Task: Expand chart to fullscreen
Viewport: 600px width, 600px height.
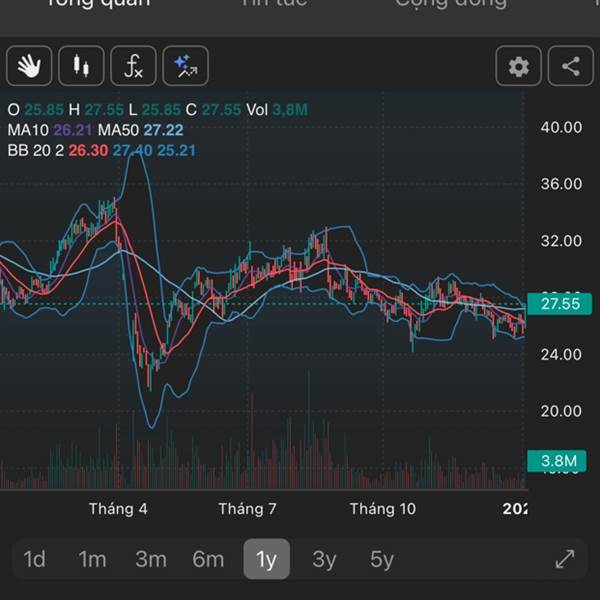Action: 565,559
